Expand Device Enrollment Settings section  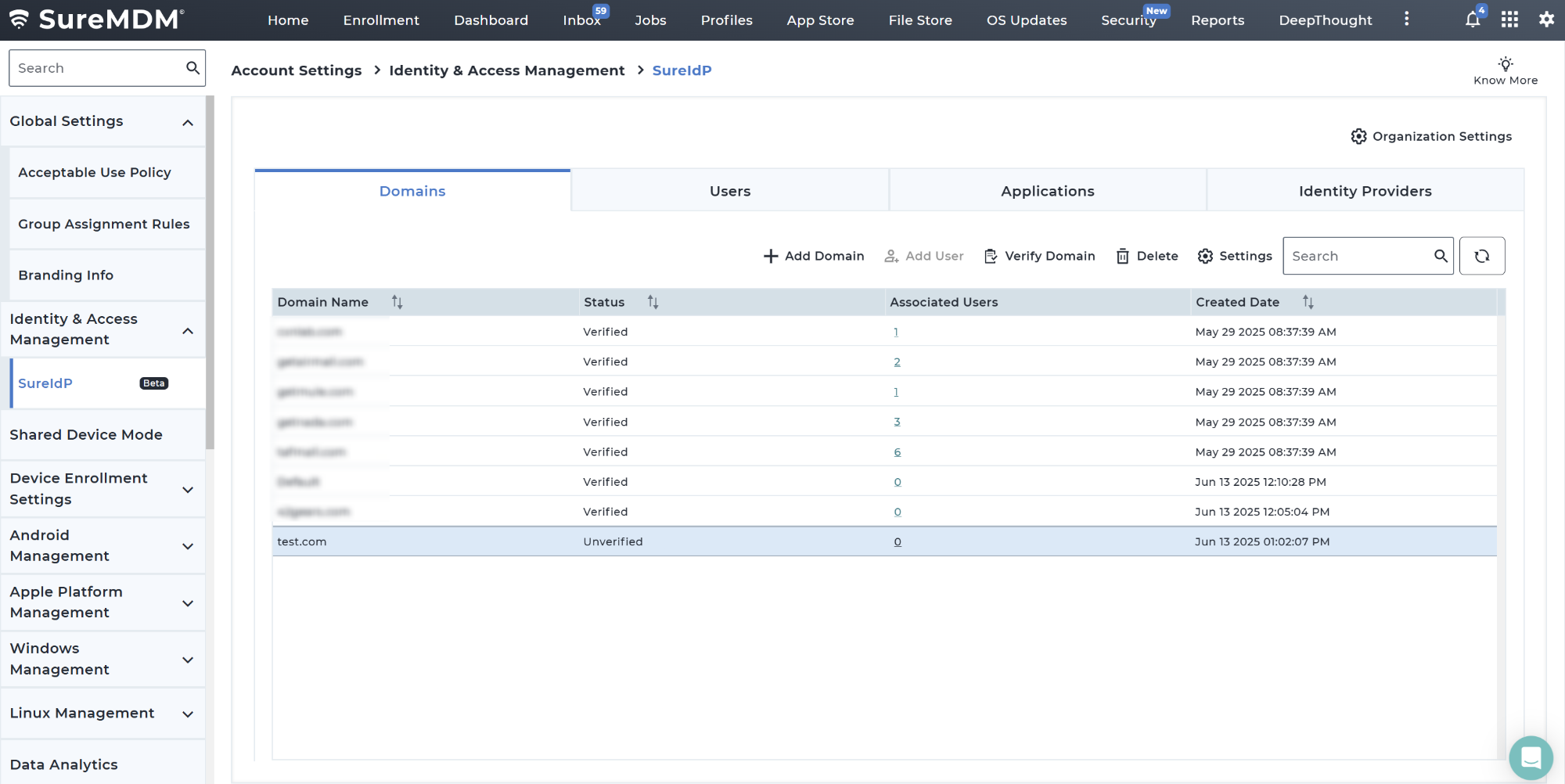click(188, 489)
